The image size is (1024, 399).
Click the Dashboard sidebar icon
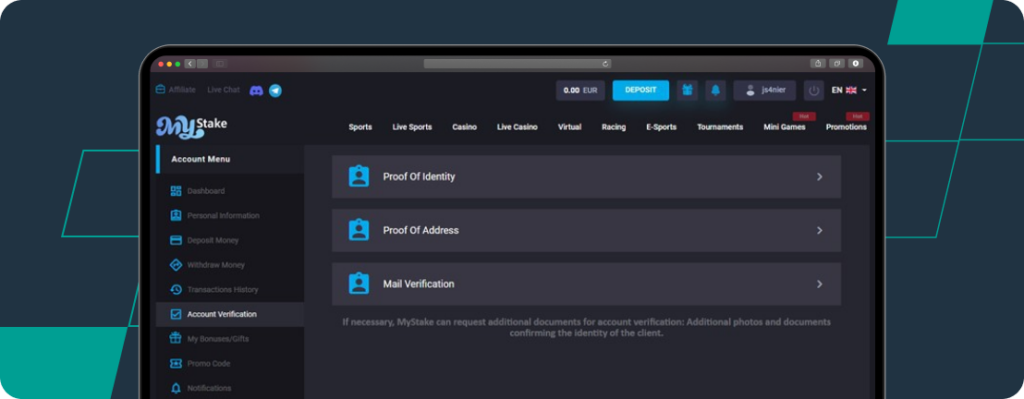[x=176, y=191]
